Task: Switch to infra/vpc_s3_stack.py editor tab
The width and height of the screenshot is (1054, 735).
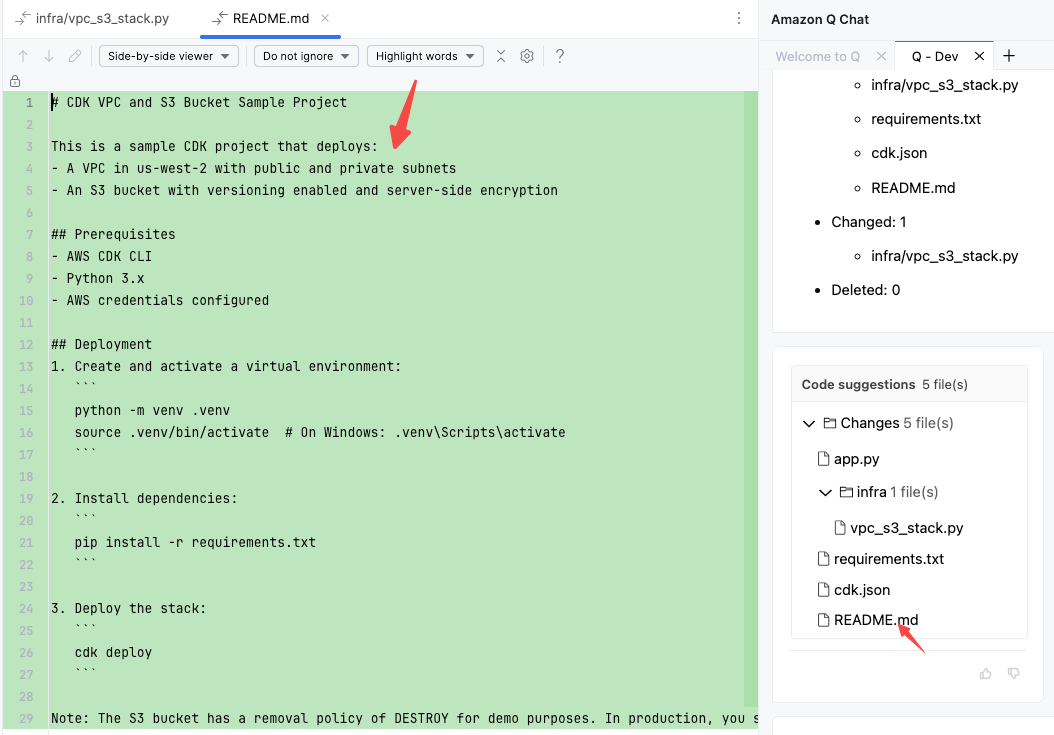Action: click(x=92, y=18)
